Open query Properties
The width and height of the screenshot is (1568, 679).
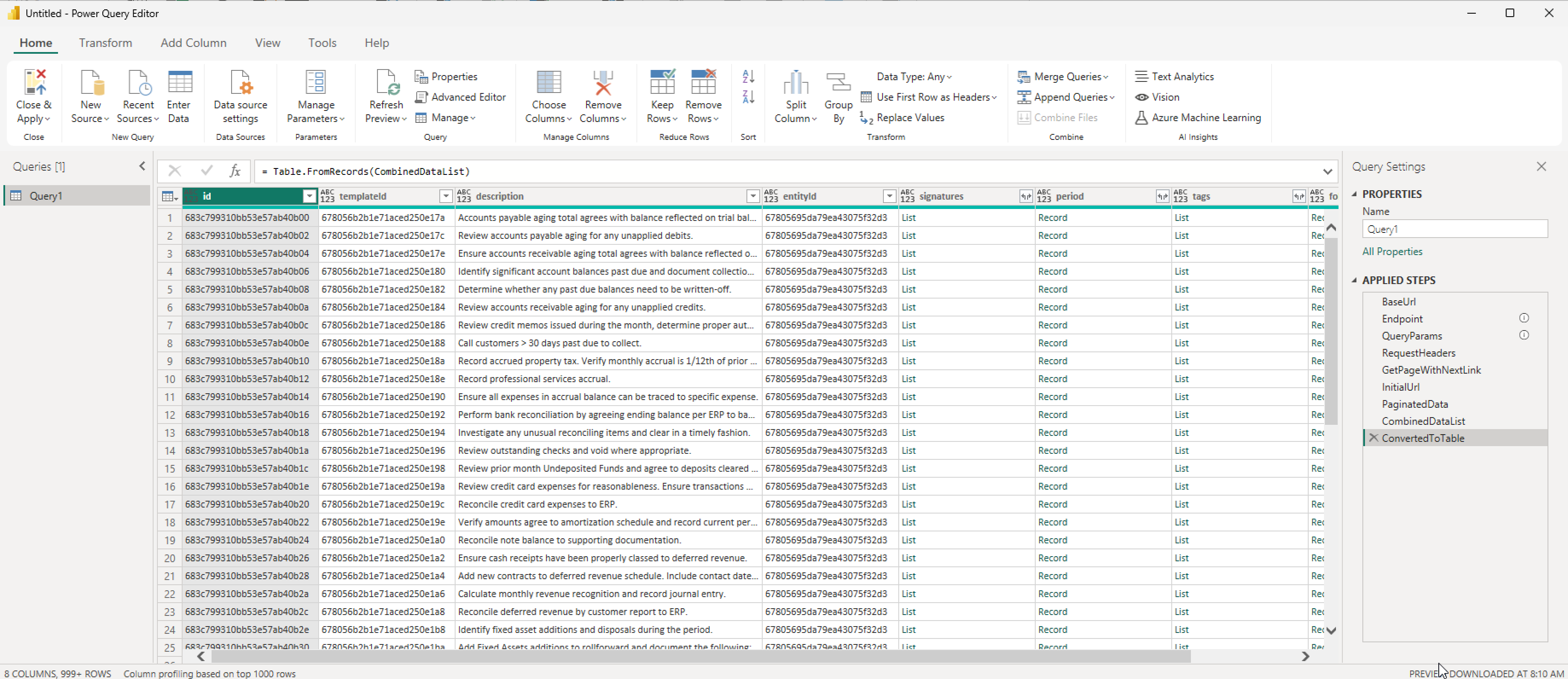[x=446, y=77]
